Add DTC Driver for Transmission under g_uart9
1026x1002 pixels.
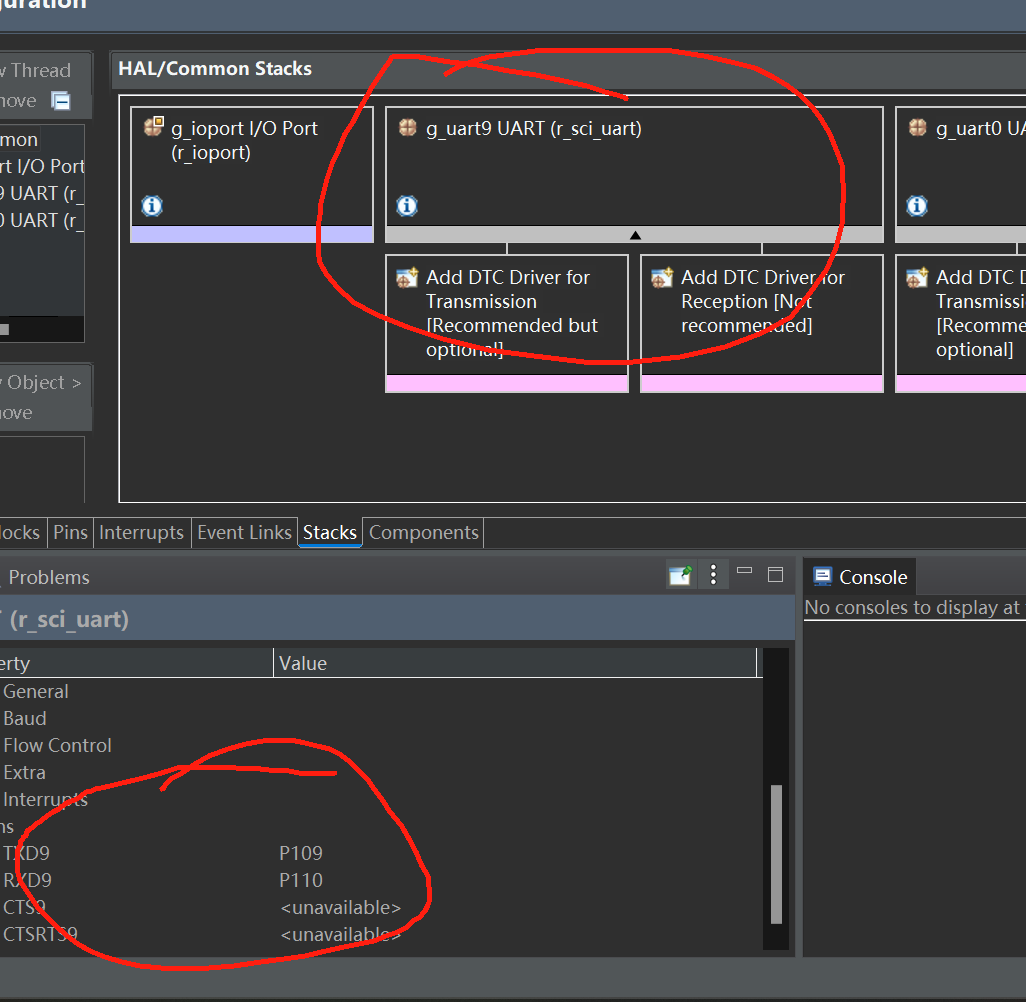pyautogui.click(x=507, y=323)
